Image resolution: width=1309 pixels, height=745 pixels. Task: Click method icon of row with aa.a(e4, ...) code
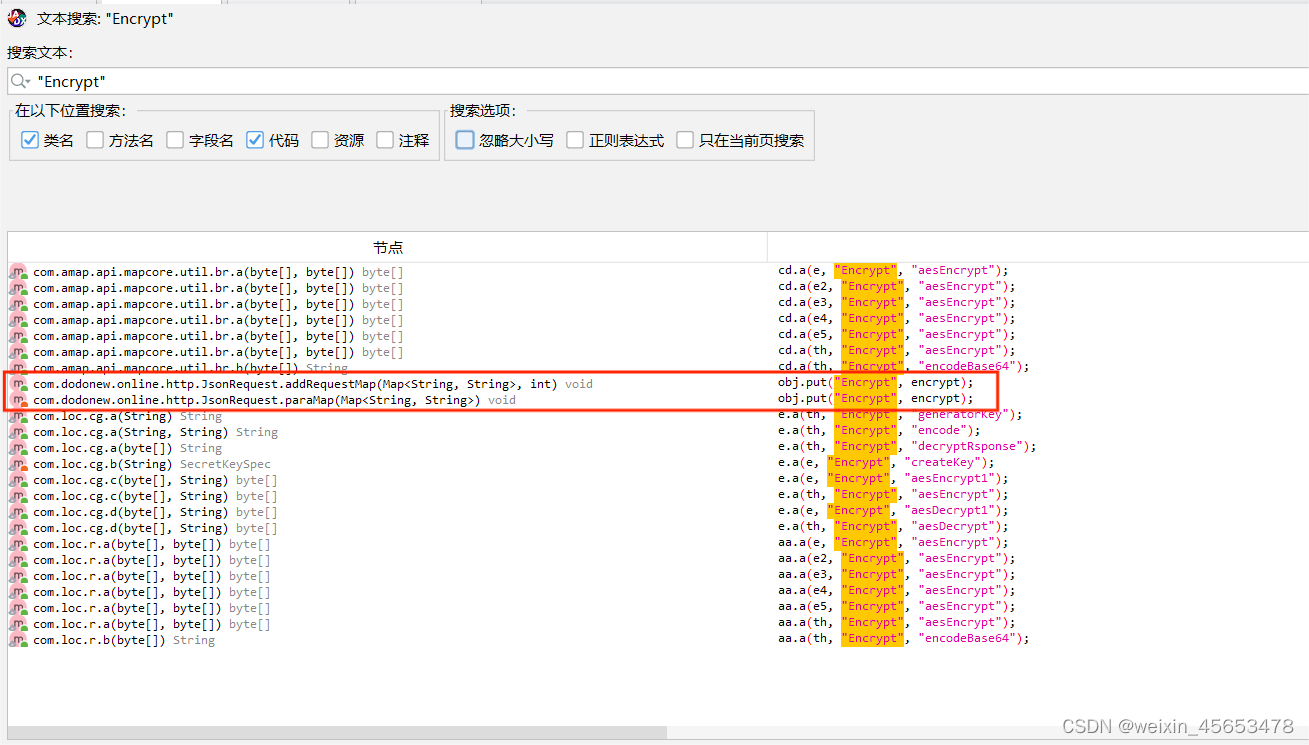click(19, 592)
